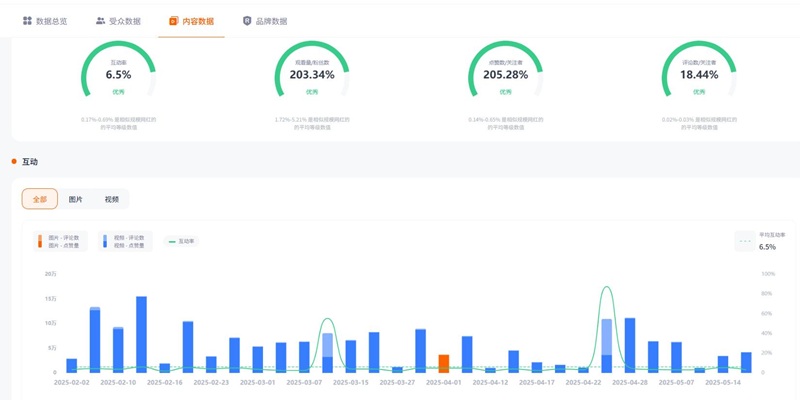Click the orange image bar at 2025-04-01

tap(443, 363)
